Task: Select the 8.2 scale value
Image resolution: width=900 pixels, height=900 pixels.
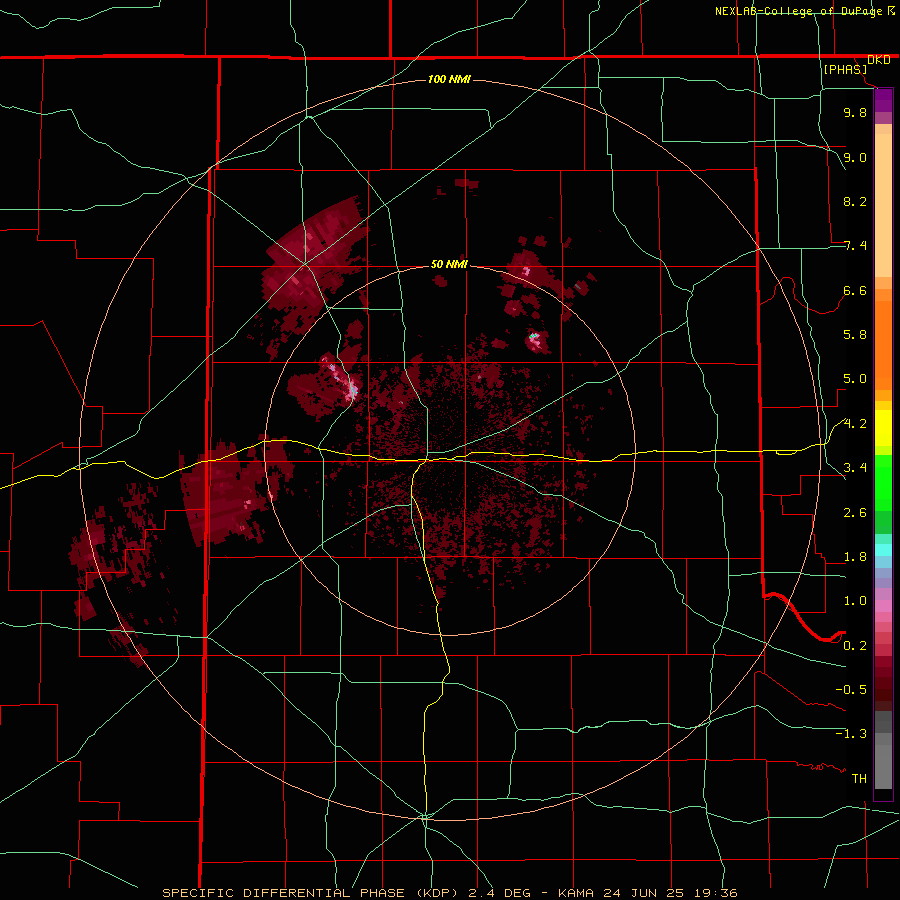Action: pos(855,201)
